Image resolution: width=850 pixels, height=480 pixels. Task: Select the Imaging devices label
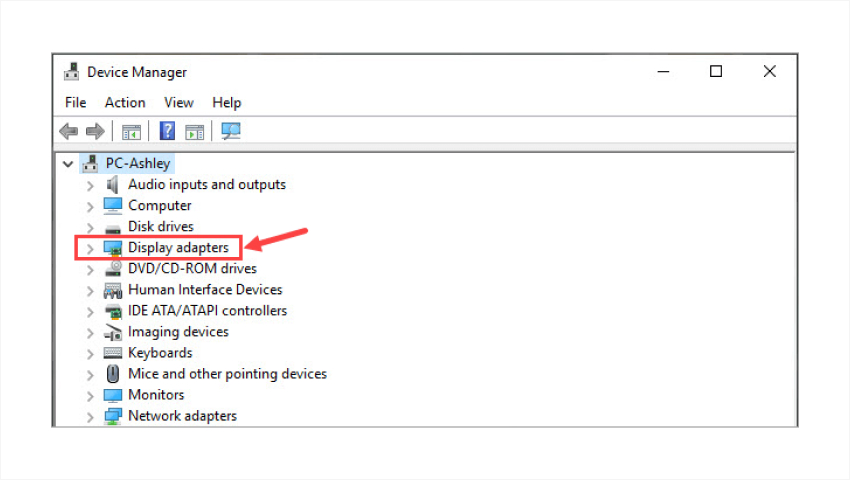tap(178, 332)
